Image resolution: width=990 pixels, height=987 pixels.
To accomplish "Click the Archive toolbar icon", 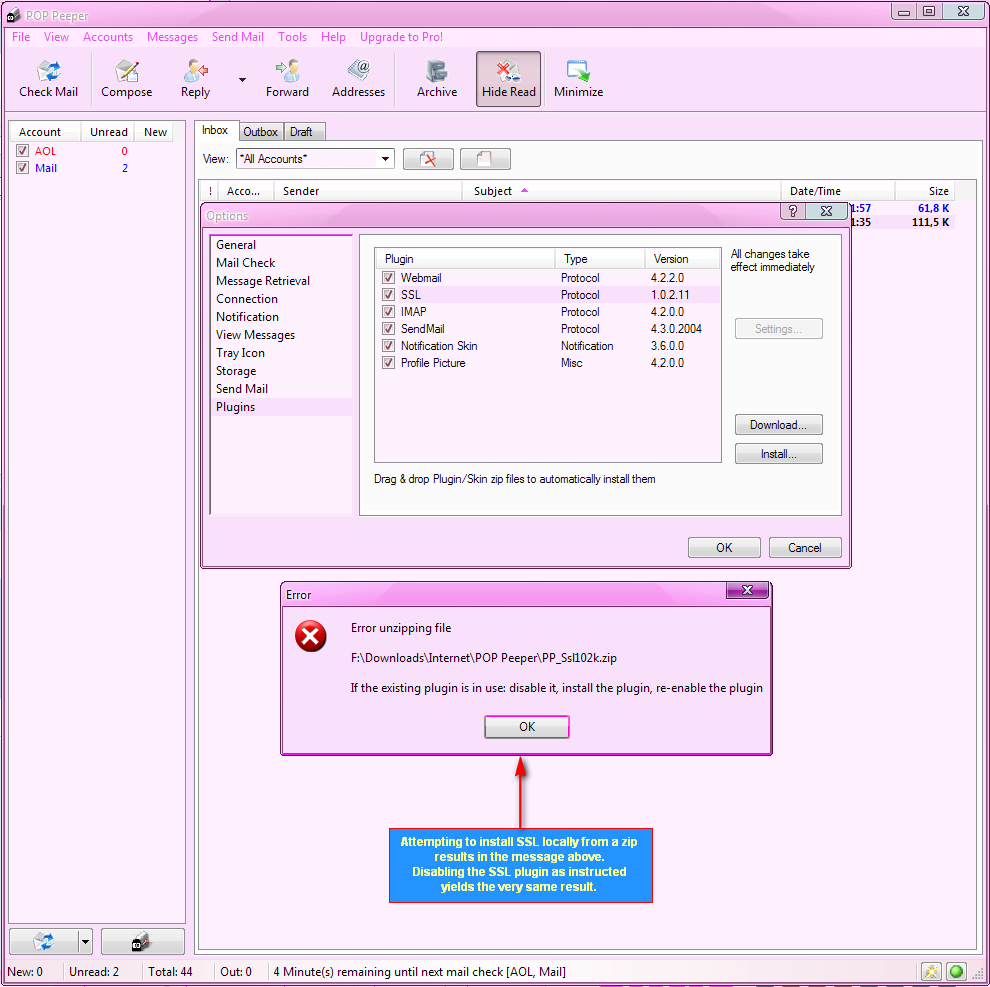I will pos(437,80).
